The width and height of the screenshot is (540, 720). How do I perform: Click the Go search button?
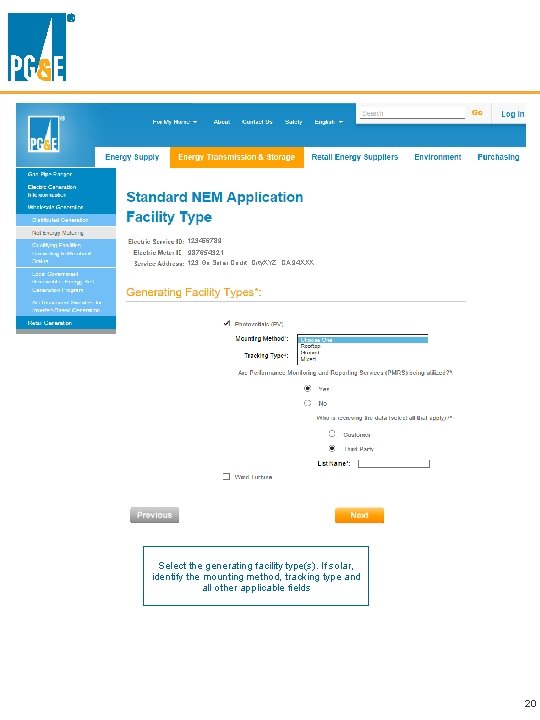[x=477, y=112]
